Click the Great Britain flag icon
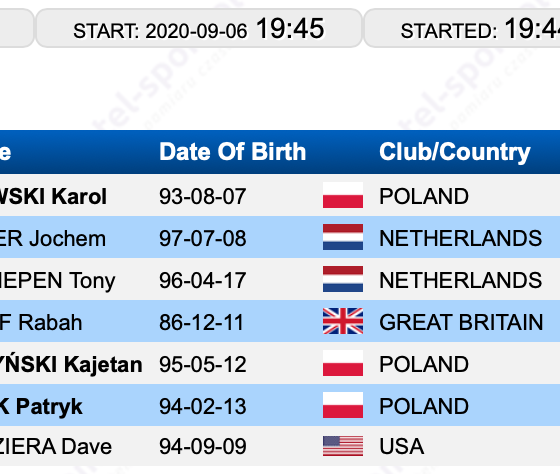The width and height of the screenshot is (560, 474). click(343, 321)
